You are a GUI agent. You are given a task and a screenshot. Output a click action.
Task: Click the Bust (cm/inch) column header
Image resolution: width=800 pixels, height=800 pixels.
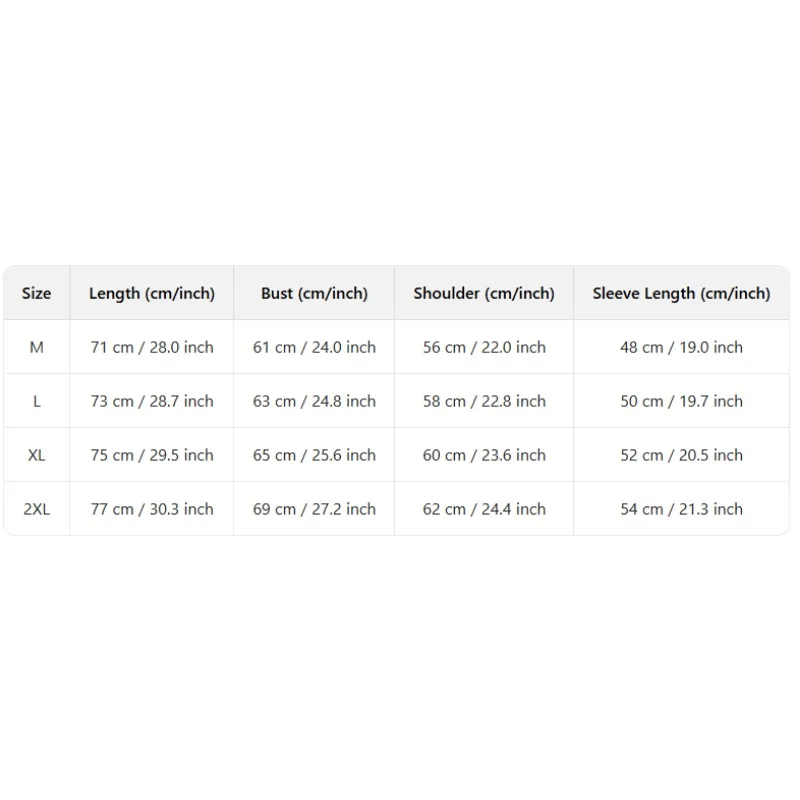(314, 293)
